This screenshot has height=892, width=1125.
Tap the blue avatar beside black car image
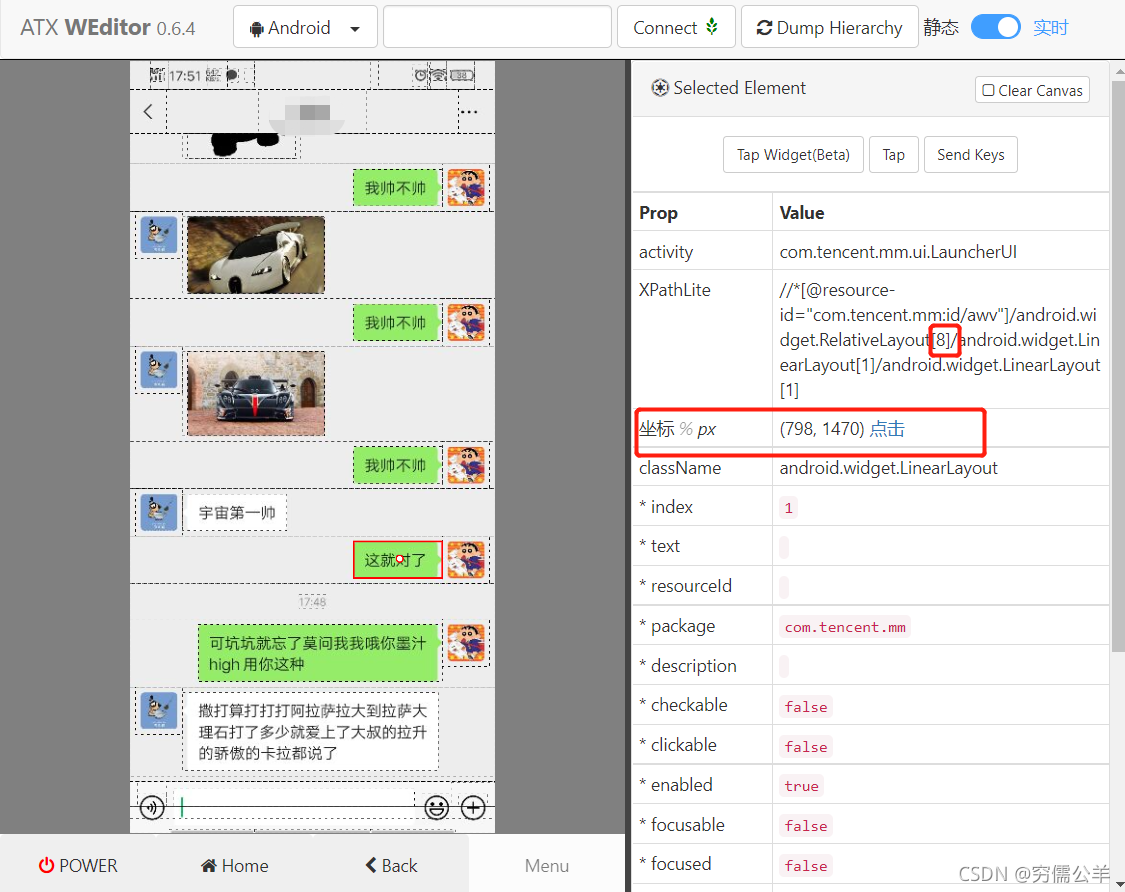(159, 370)
